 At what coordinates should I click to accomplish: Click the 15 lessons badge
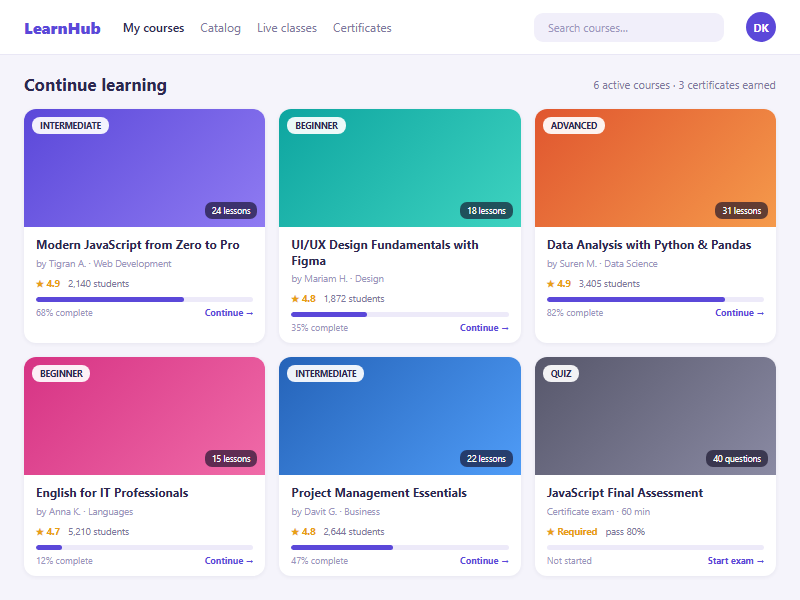pyautogui.click(x=231, y=459)
